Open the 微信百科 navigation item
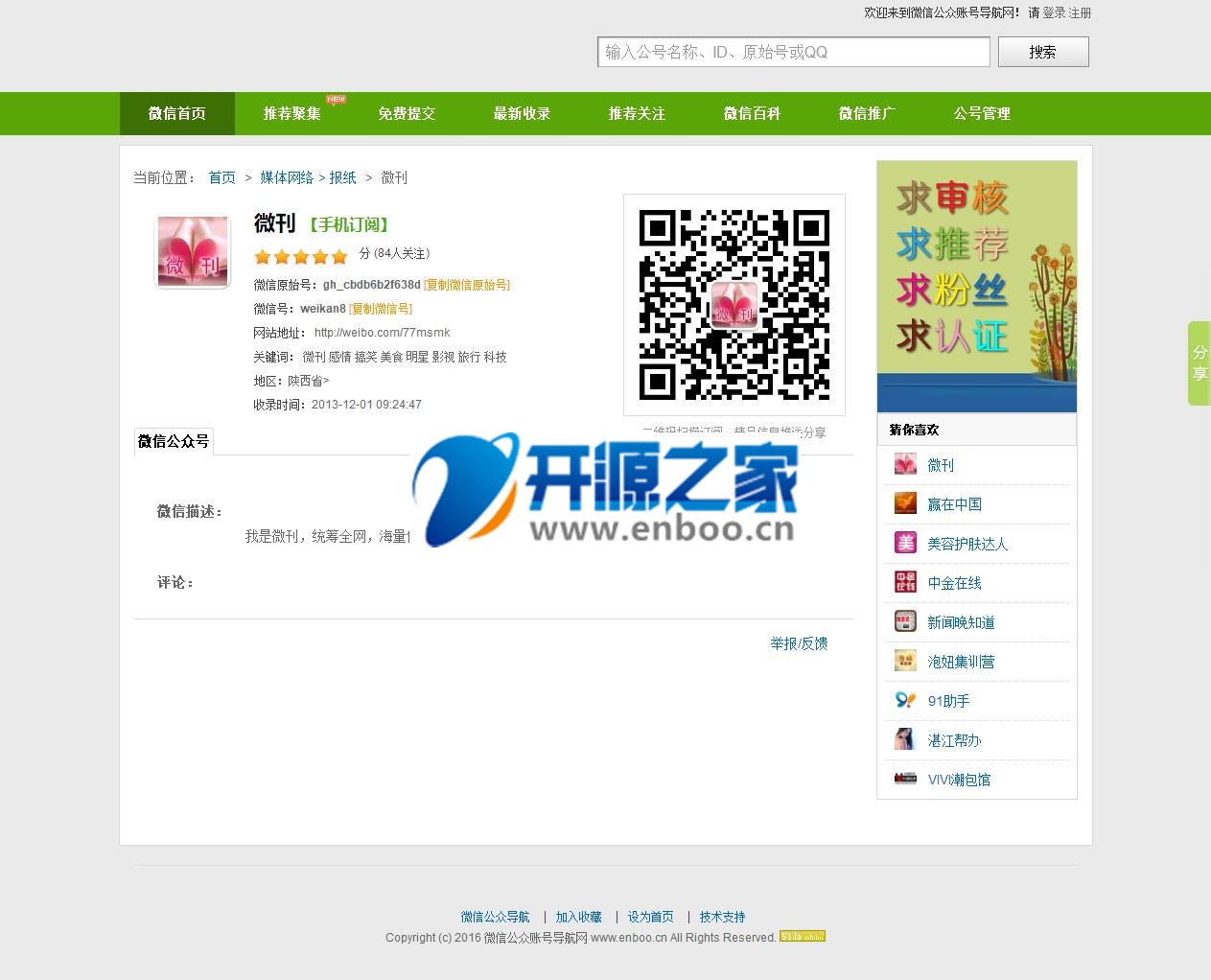 click(x=753, y=113)
